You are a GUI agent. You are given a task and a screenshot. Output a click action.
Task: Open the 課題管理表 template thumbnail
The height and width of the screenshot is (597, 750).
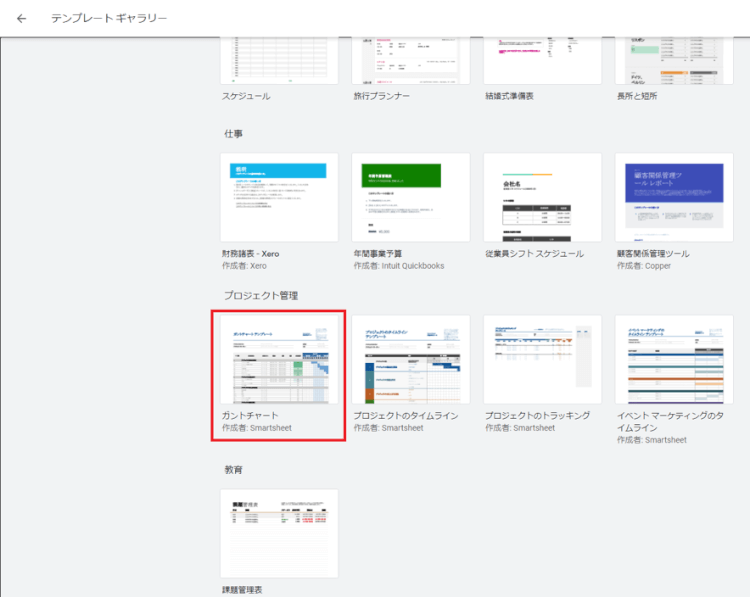click(279, 533)
